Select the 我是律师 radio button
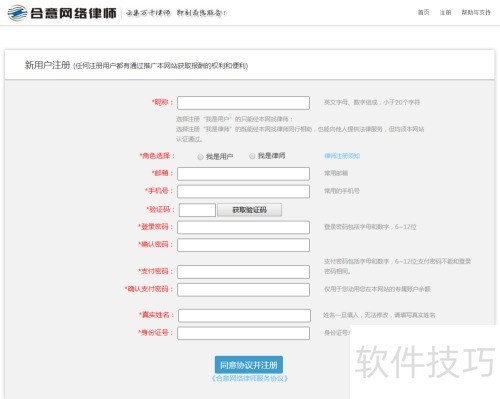 point(252,156)
